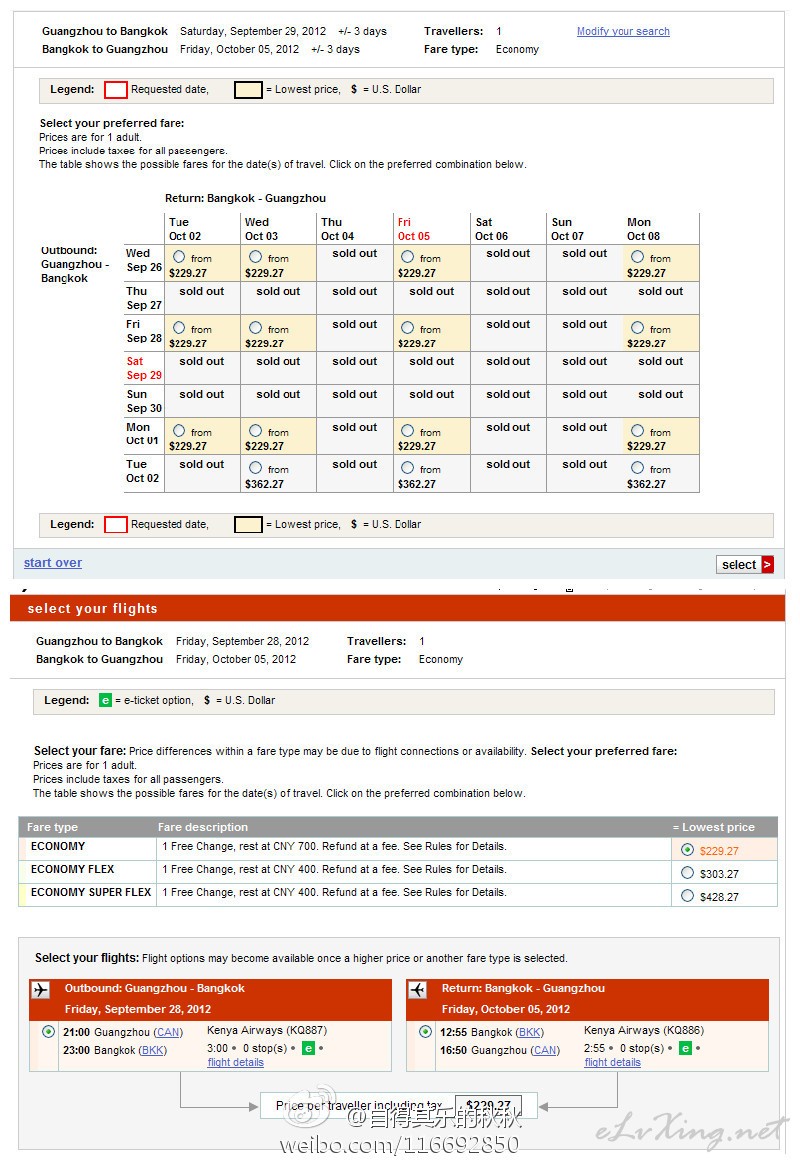Click the e-ticket icon for flight KQ886
800x1164 pixels.
[686, 1048]
